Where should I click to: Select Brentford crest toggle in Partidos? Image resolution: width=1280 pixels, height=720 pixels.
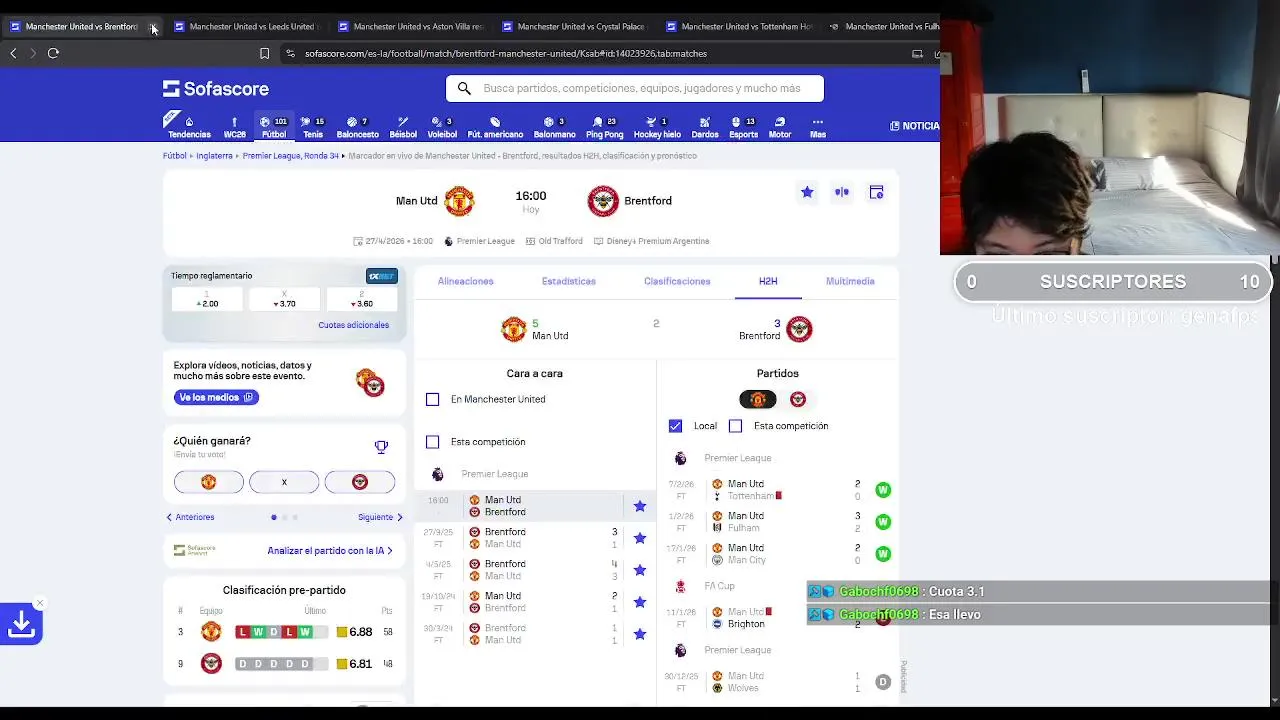798,399
